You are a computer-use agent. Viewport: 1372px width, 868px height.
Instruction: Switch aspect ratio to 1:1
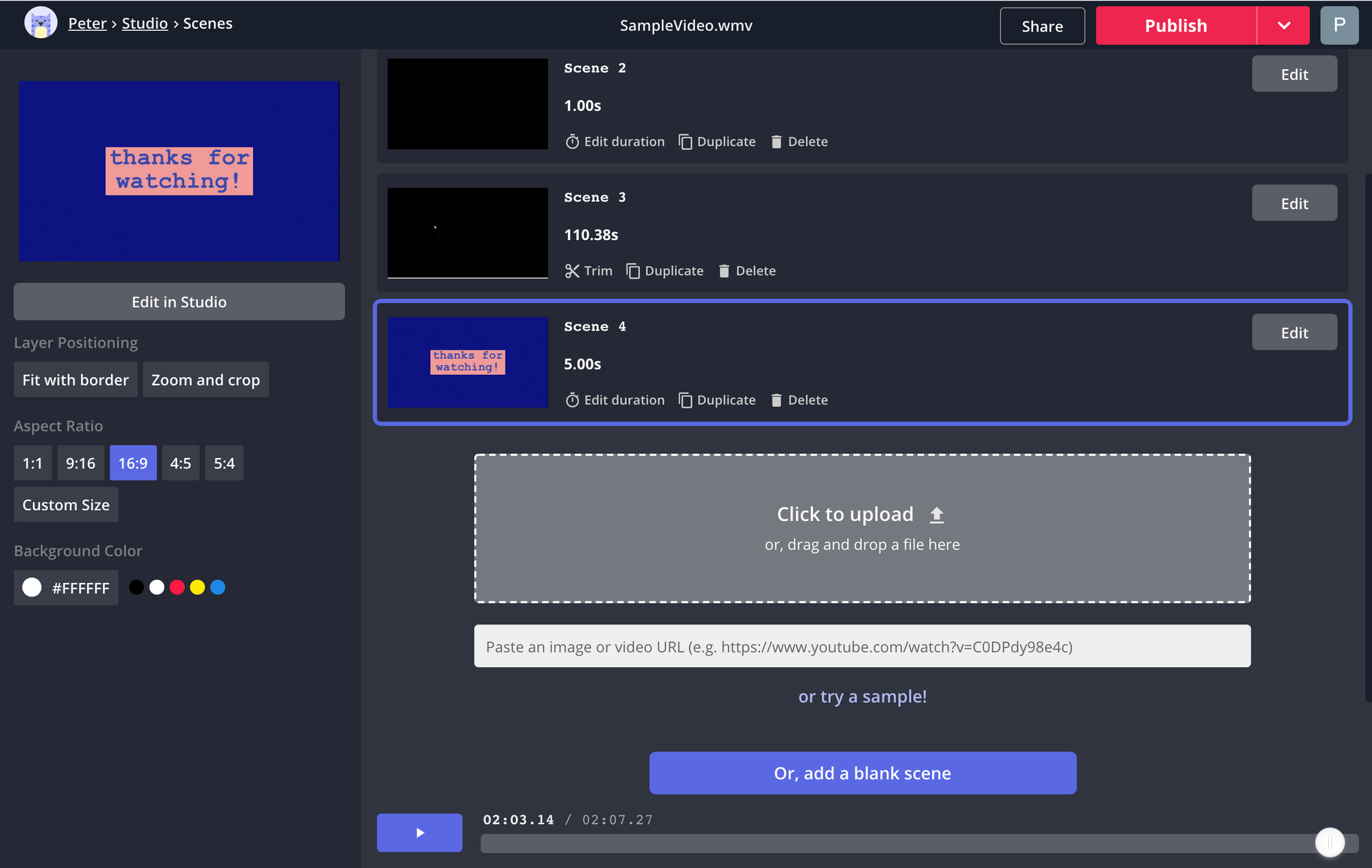32,463
